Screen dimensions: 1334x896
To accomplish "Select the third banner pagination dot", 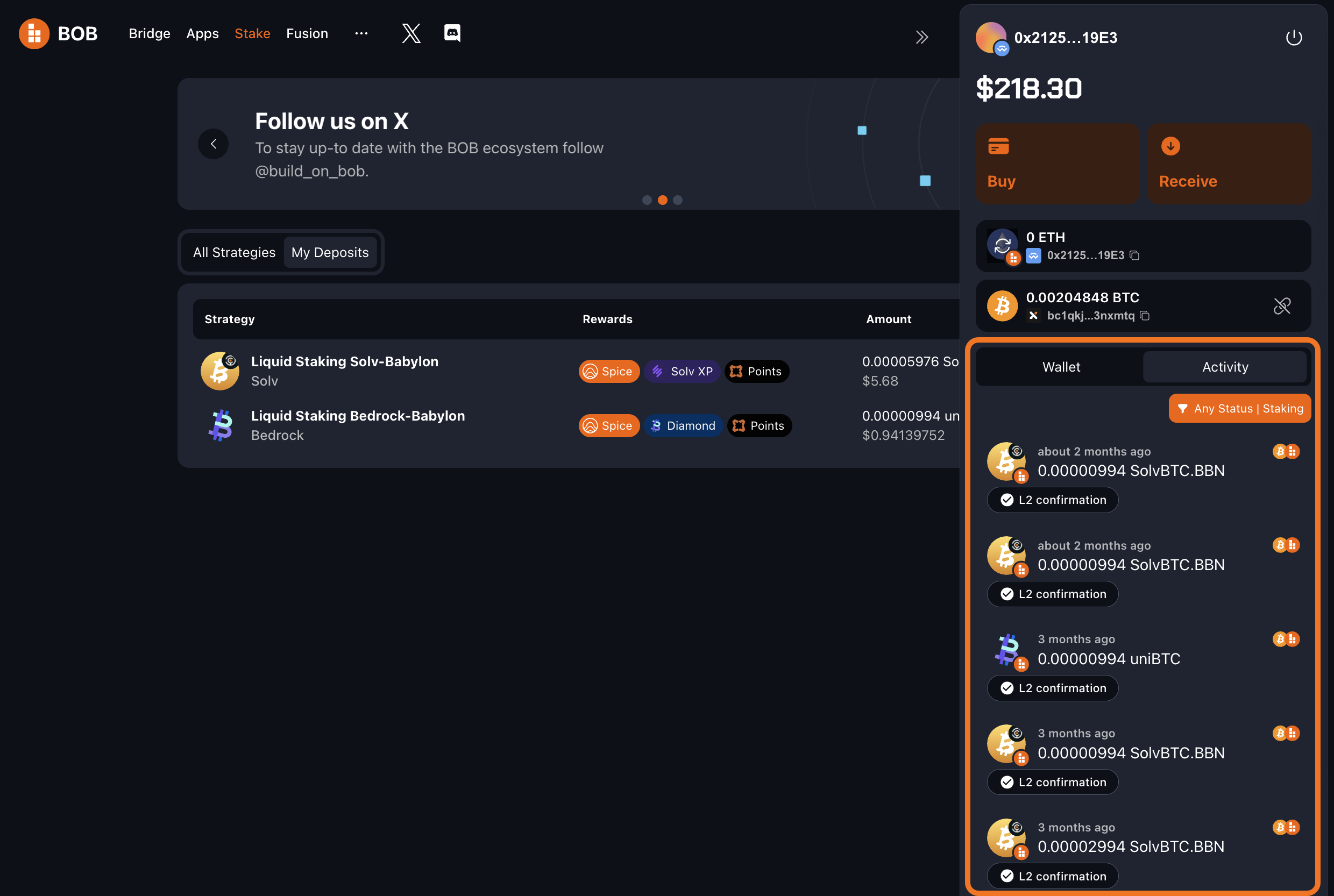I will click(678, 200).
